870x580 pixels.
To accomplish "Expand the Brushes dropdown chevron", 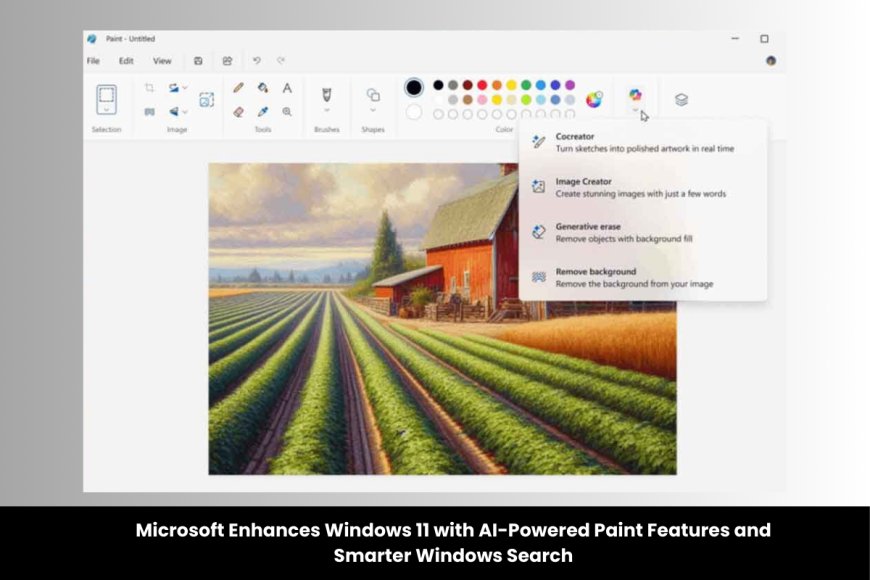I will click(x=327, y=110).
